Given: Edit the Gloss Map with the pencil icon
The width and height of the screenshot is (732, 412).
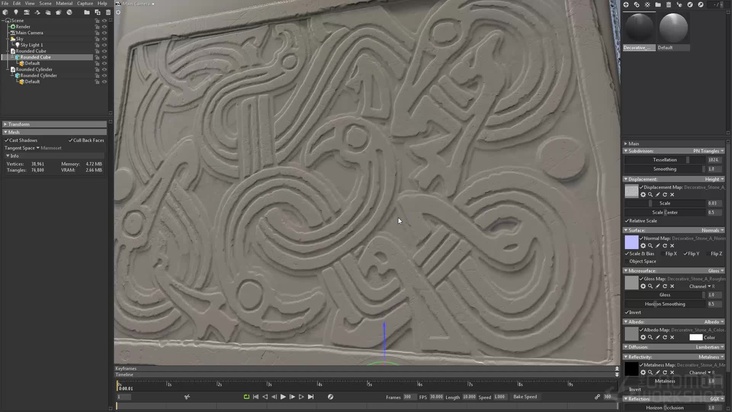Looking at the screenshot, I should 658,286.
